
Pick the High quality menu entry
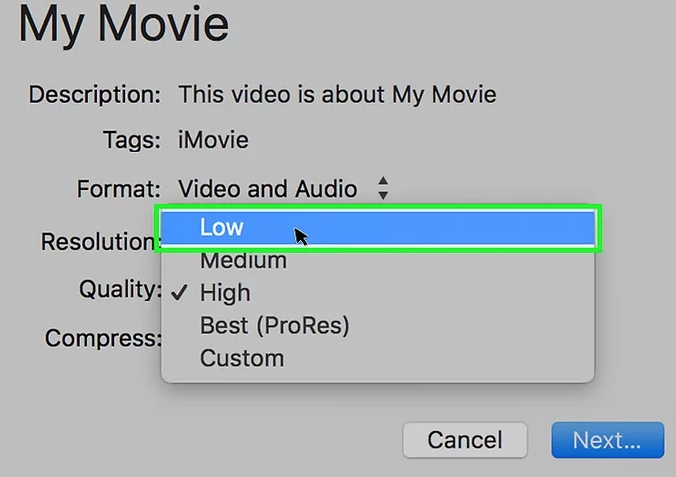tap(225, 293)
